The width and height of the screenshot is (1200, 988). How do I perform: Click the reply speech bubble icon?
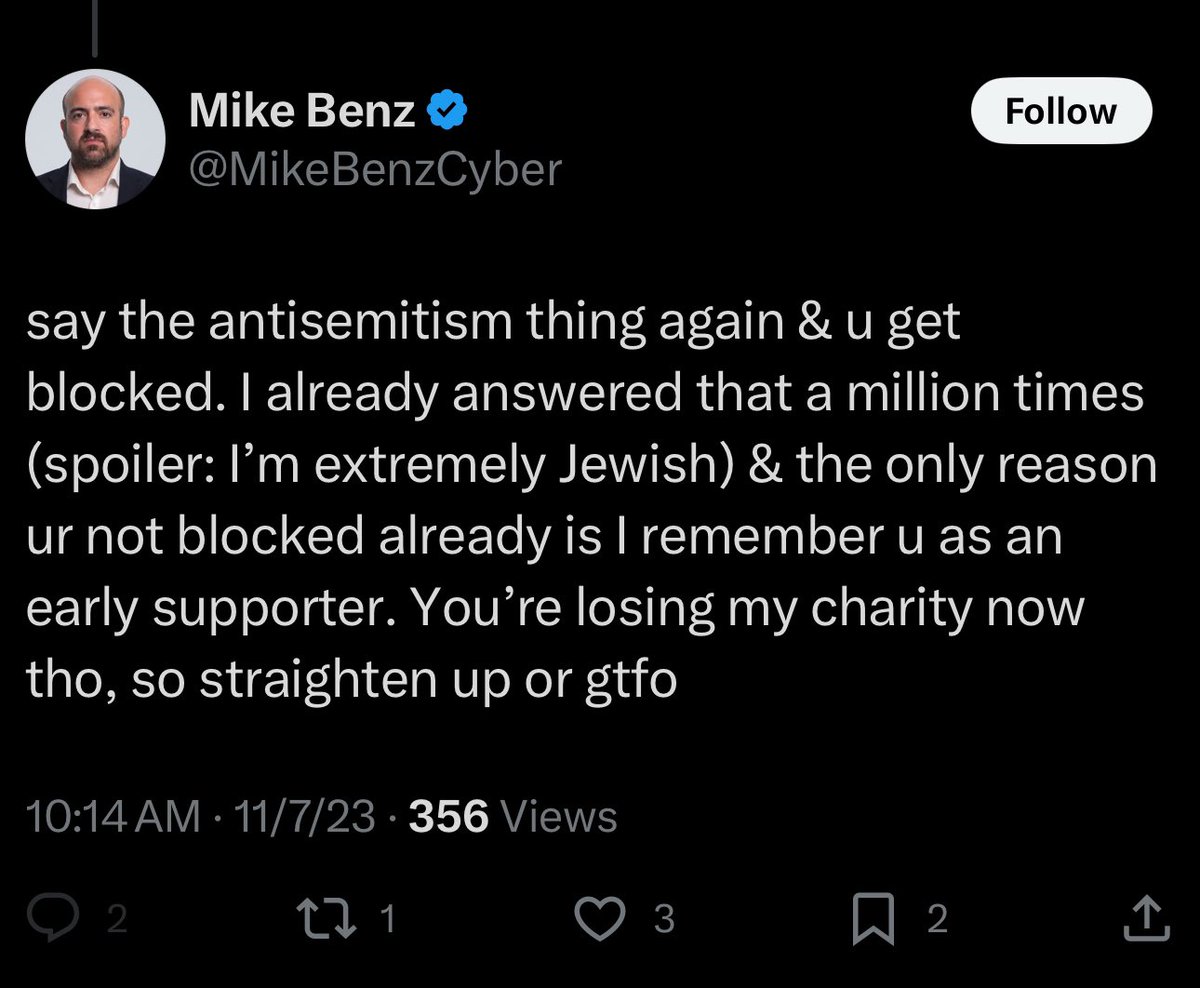click(x=74, y=917)
